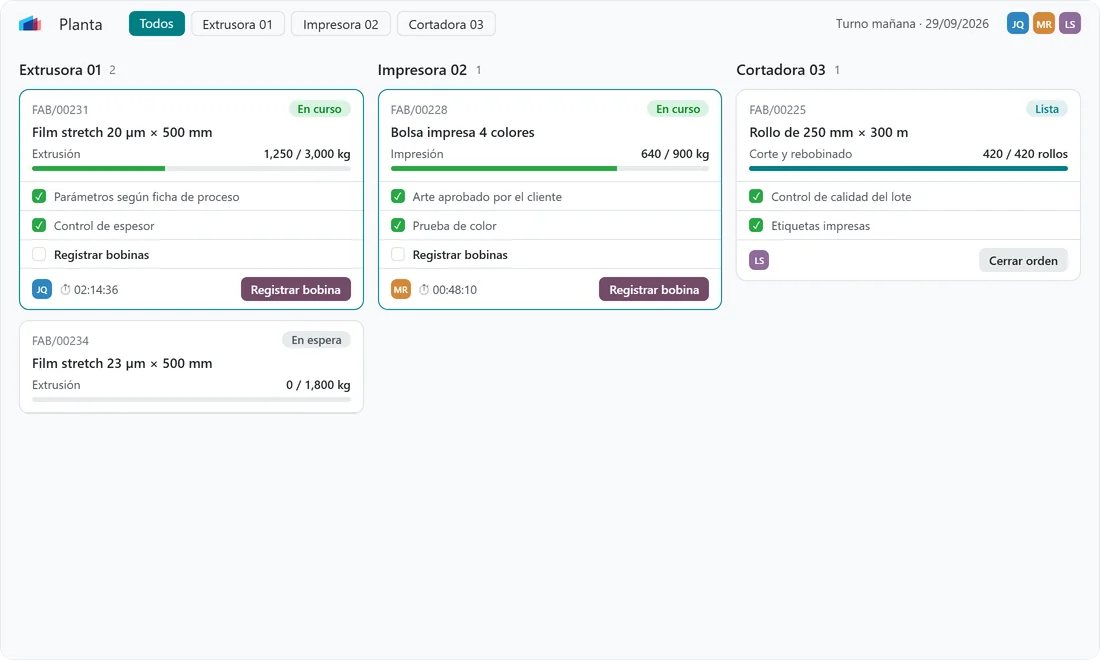The height and width of the screenshot is (660, 1100).
Task: Click the Cortadora 03 column heading
Action: (x=781, y=69)
